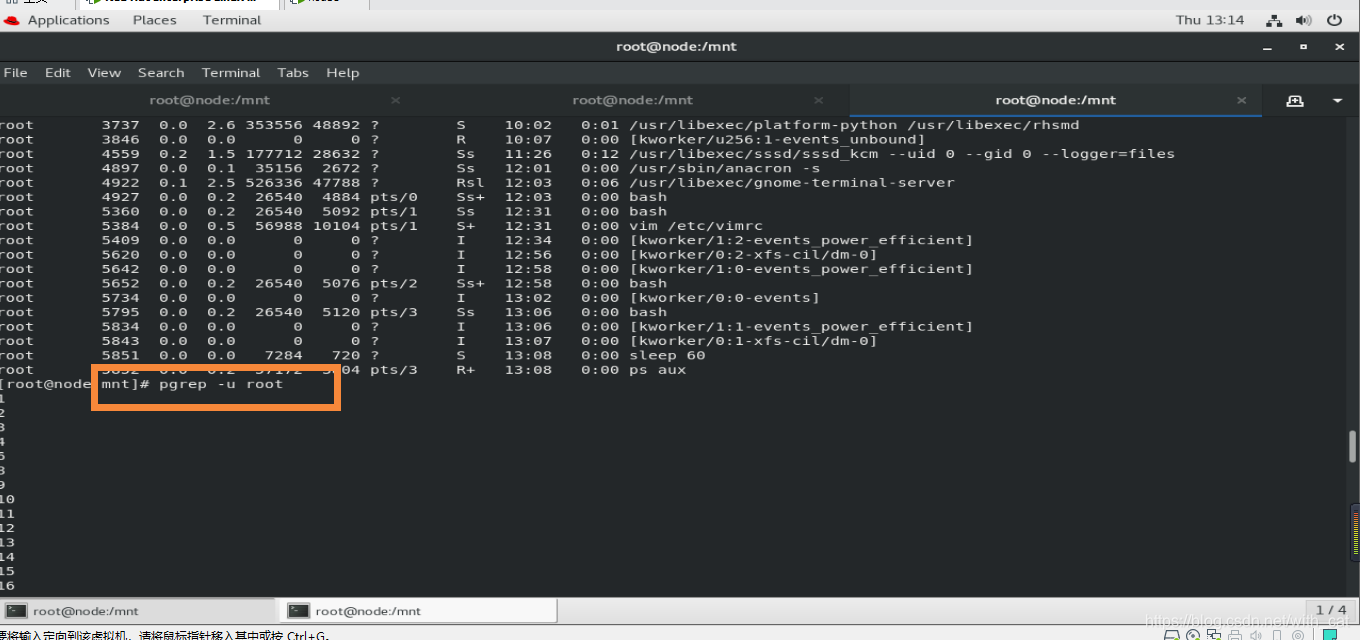Select second root@node:/mnt taskbar window button
1360x640 pixels.
point(420,611)
